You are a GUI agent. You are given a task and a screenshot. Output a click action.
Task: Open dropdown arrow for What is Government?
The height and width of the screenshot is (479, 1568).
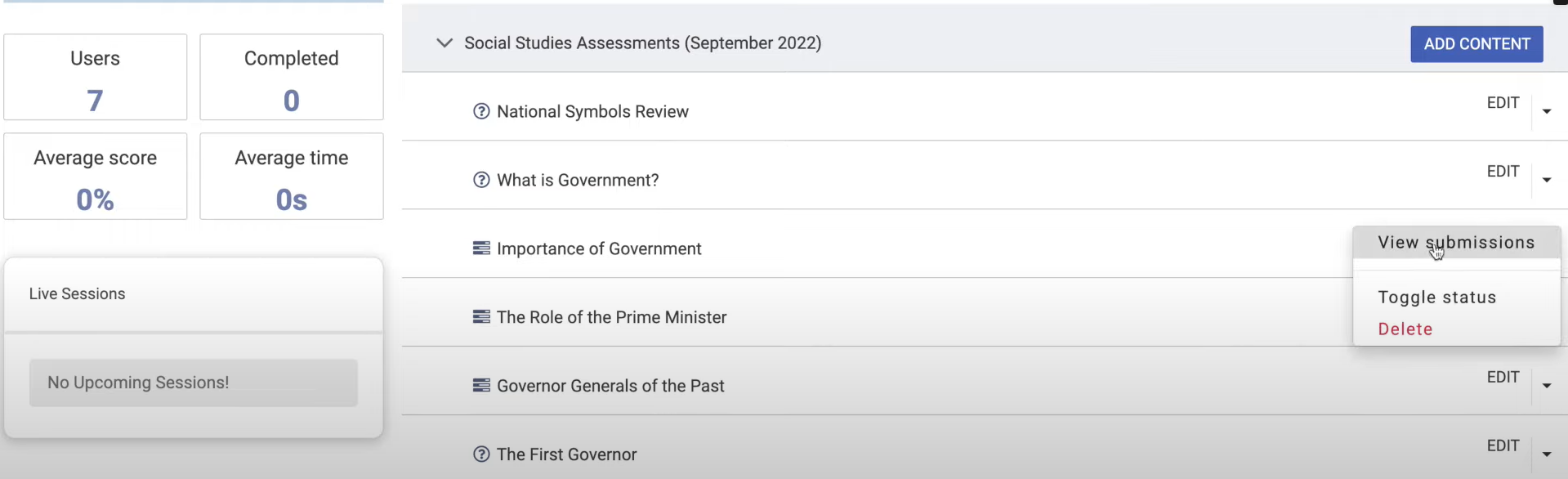point(1547,180)
